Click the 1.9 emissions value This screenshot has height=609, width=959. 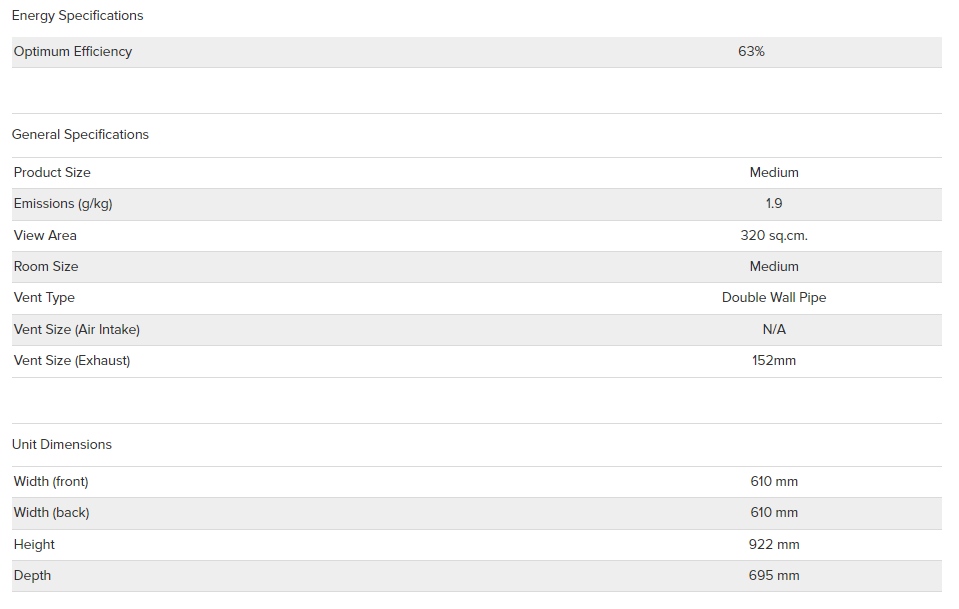(774, 204)
